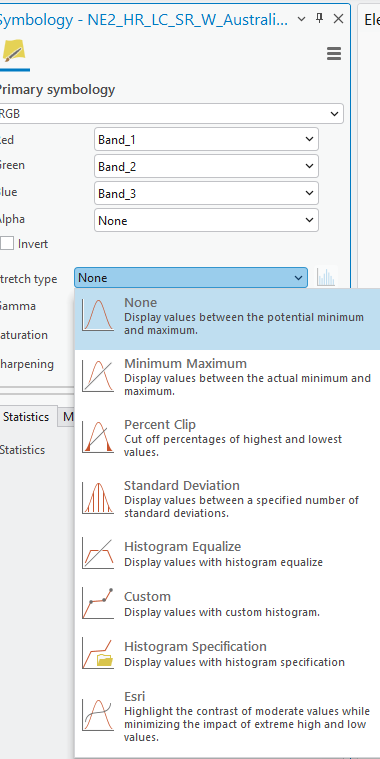
Task: Click the None stretch curve icon
Action: coord(98,315)
